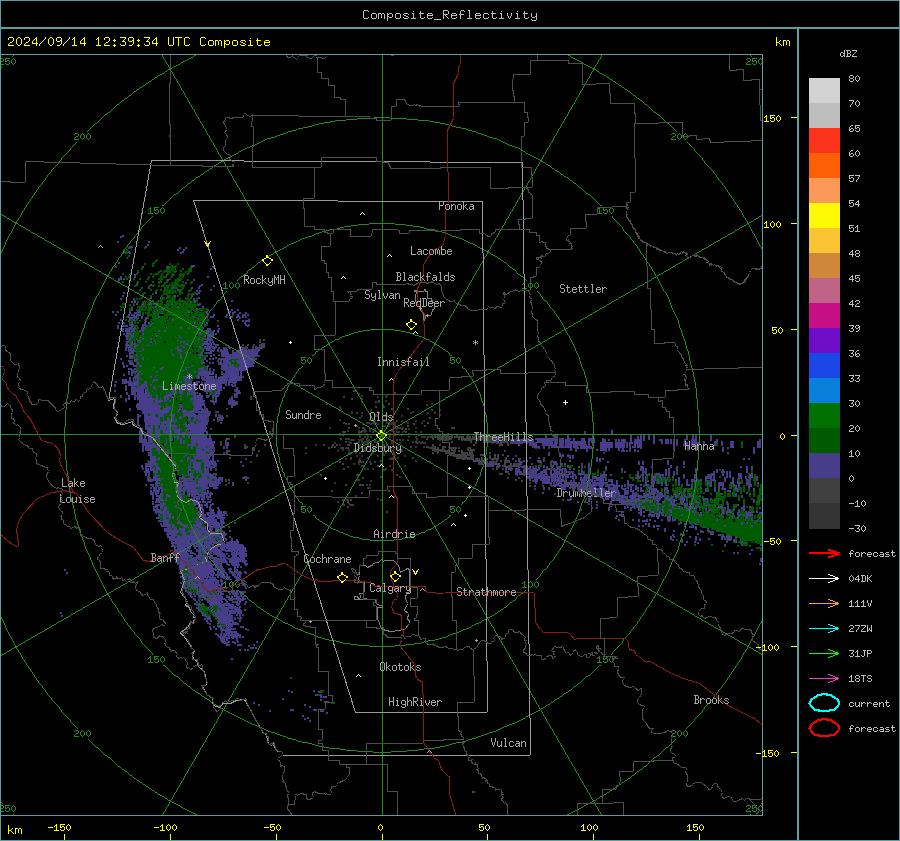The width and height of the screenshot is (900, 841).
Task: Click the yellow diamond marker near RockyMH
Action: pyautogui.click(x=267, y=261)
